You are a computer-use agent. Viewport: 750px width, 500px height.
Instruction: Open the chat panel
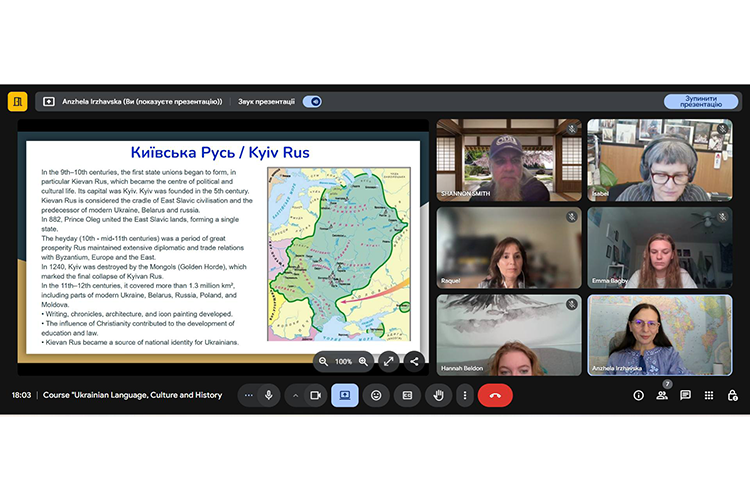click(685, 395)
